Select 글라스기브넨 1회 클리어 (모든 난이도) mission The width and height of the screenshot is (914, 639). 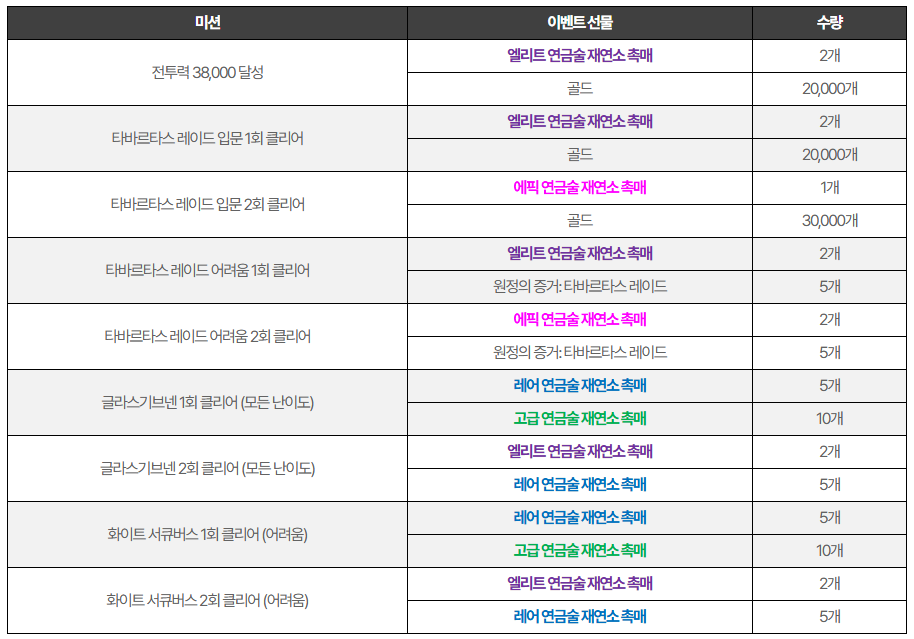[x=207, y=402]
